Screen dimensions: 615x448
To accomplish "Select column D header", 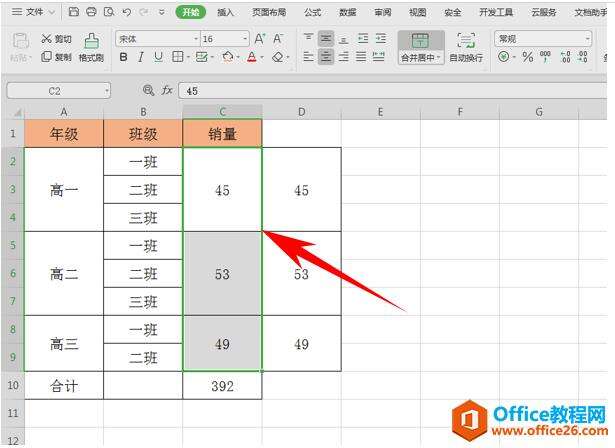I will pos(301,112).
